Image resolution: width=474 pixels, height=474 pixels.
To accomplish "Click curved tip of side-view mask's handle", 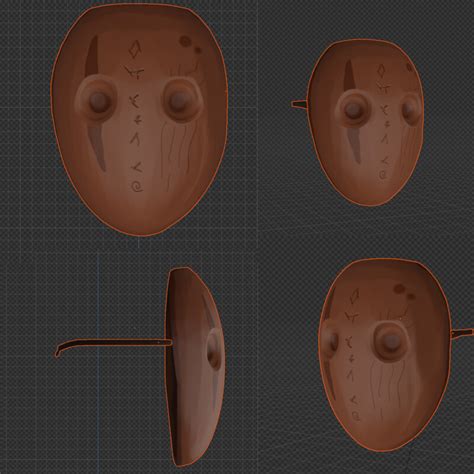I will (x=60, y=349).
